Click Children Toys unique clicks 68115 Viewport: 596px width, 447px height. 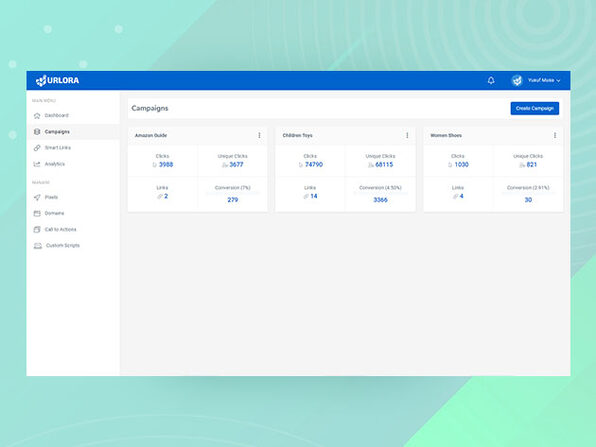(x=384, y=165)
